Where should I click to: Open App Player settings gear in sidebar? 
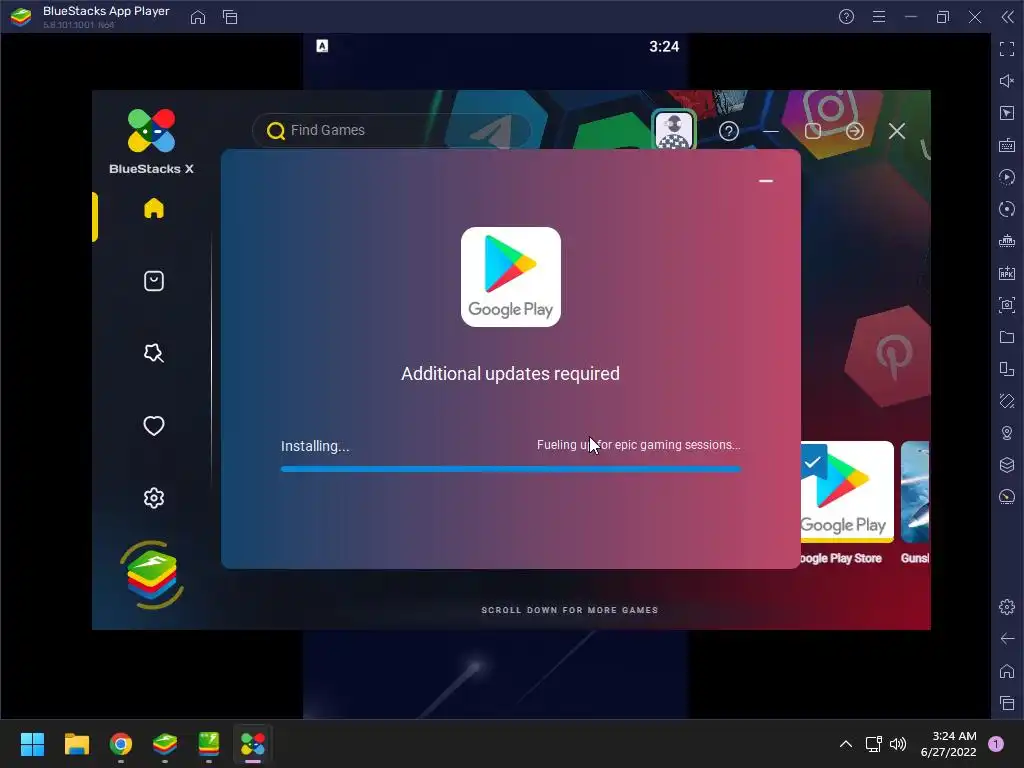tap(1007, 607)
